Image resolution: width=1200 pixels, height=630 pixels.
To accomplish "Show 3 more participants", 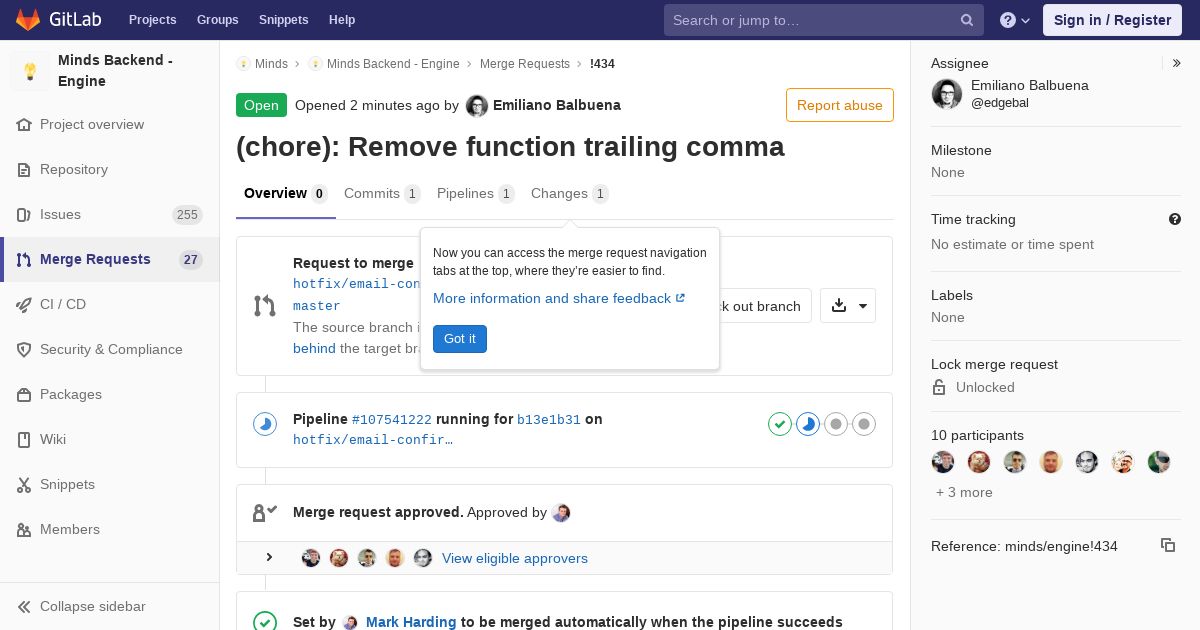I will pyautogui.click(x=964, y=492).
